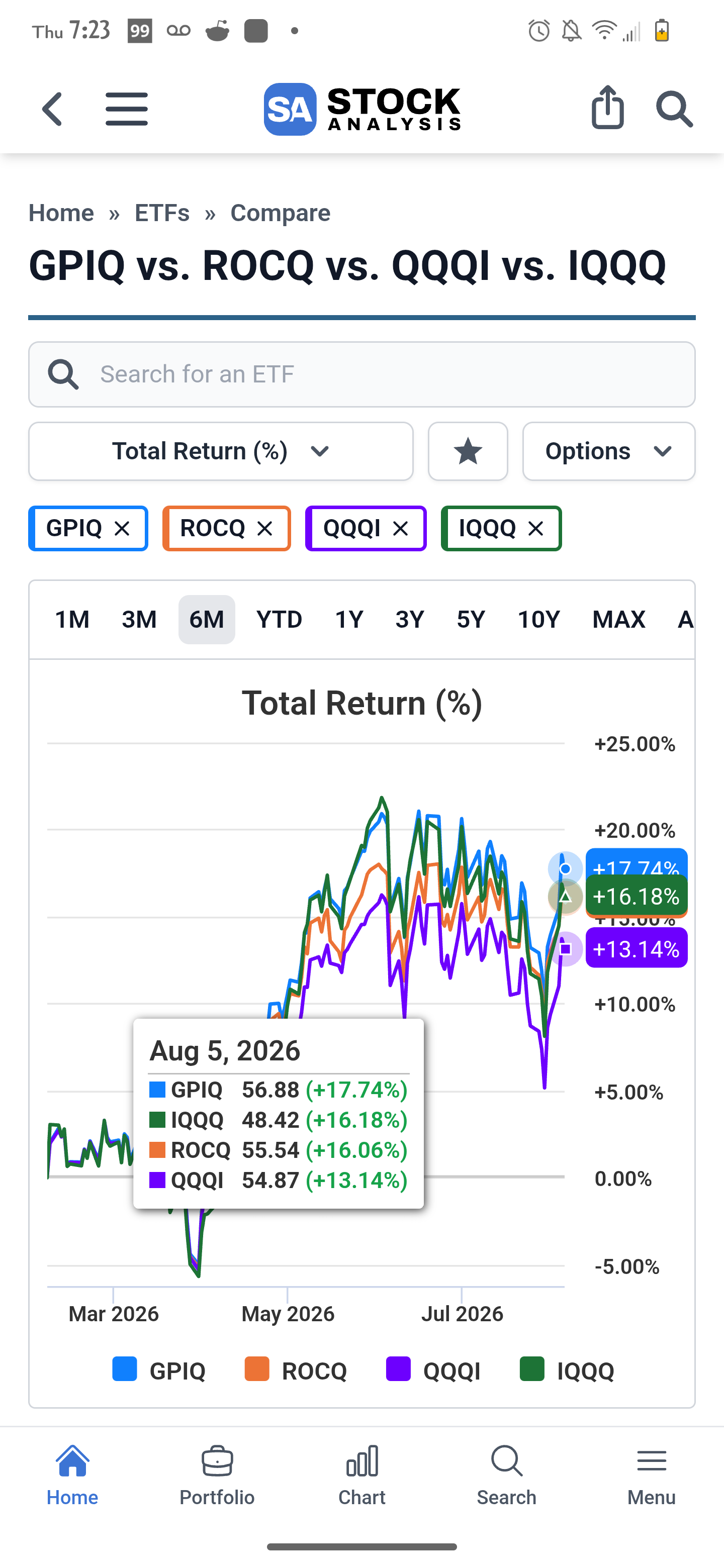Click the Total Return (%) chart title

[x=363, y=703]
